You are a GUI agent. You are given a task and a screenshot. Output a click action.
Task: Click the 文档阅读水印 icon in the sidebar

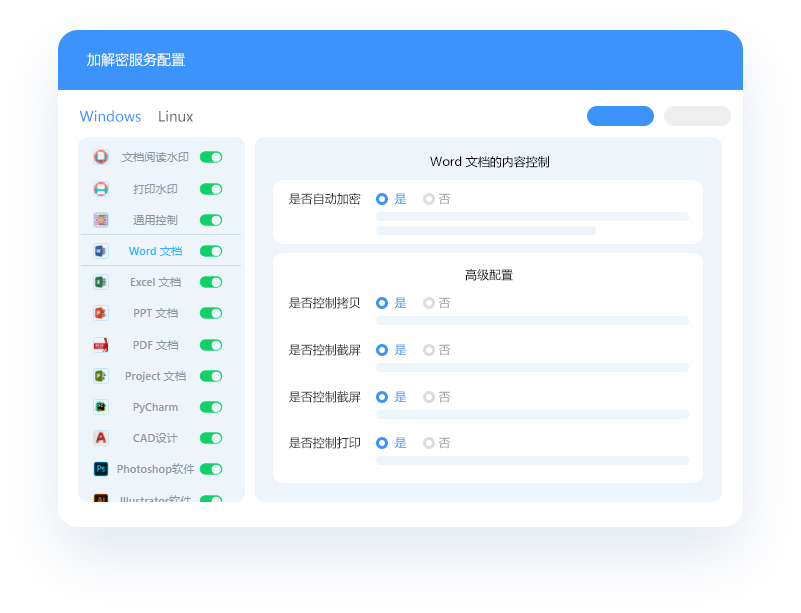pos(101,157)
